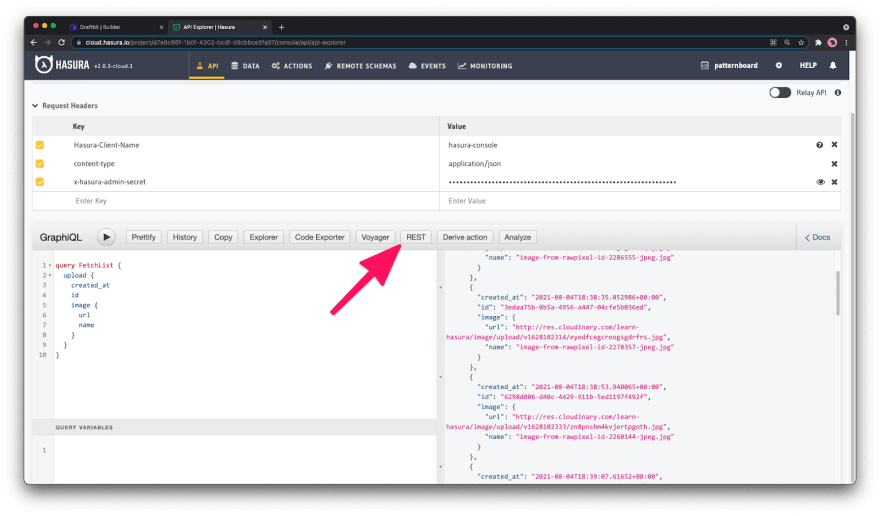Click the Enter Value input field

pos(640,201)
